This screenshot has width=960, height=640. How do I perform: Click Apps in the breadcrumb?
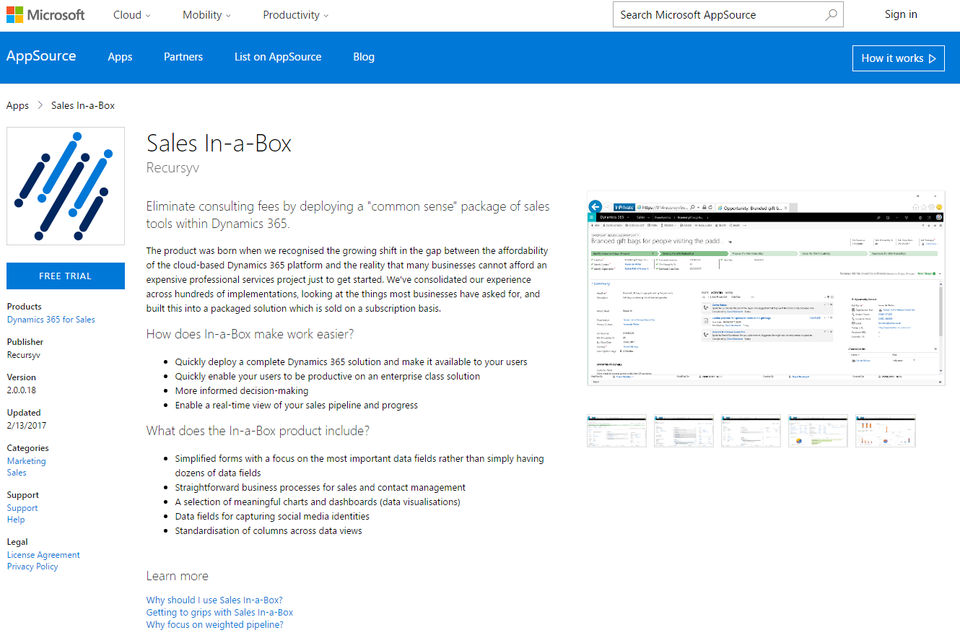[x=17, y=105]
